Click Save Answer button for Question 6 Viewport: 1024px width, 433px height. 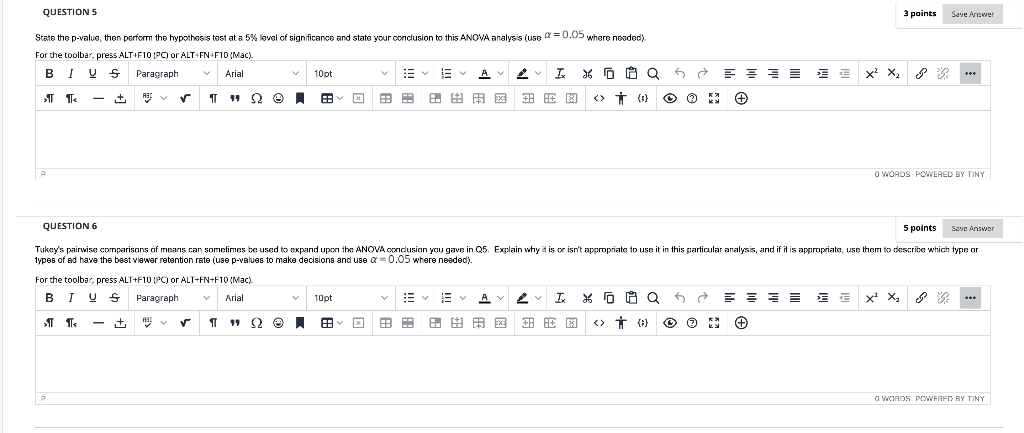pyautogui.click(x=972, y=229)
